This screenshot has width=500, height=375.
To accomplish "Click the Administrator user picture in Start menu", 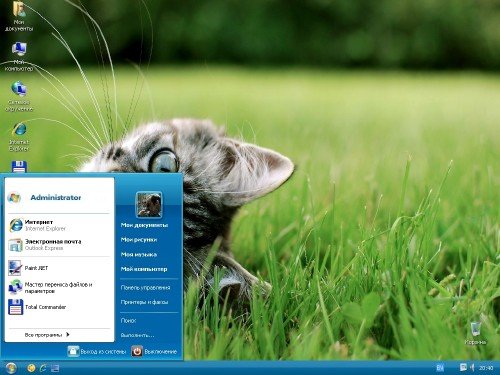I will pyautogui.click(x=149, y=205).
